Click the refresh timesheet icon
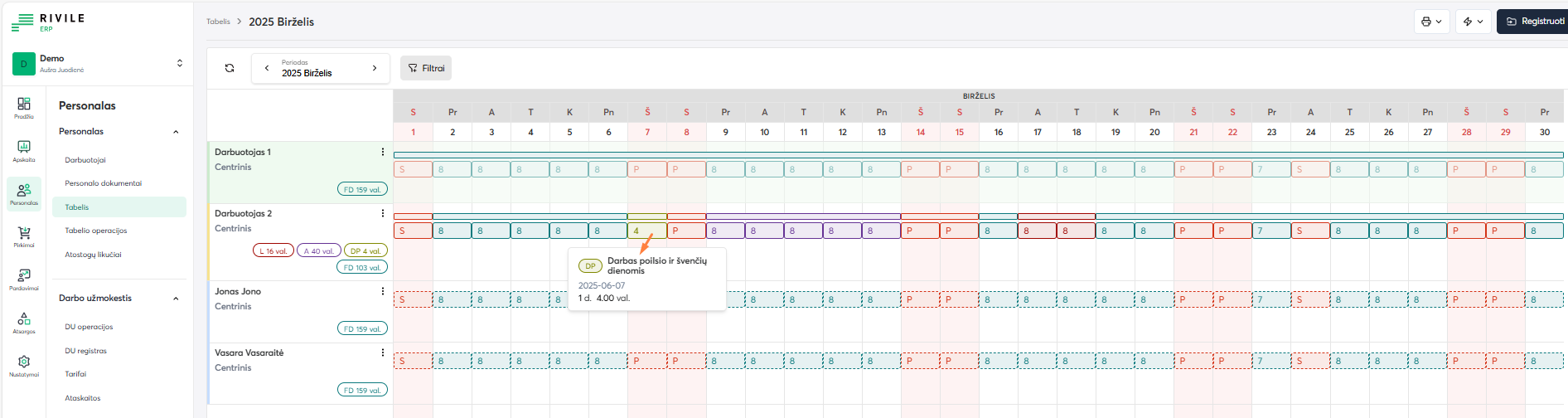Screen dimensions: 1568x418 tap(230, 68)
